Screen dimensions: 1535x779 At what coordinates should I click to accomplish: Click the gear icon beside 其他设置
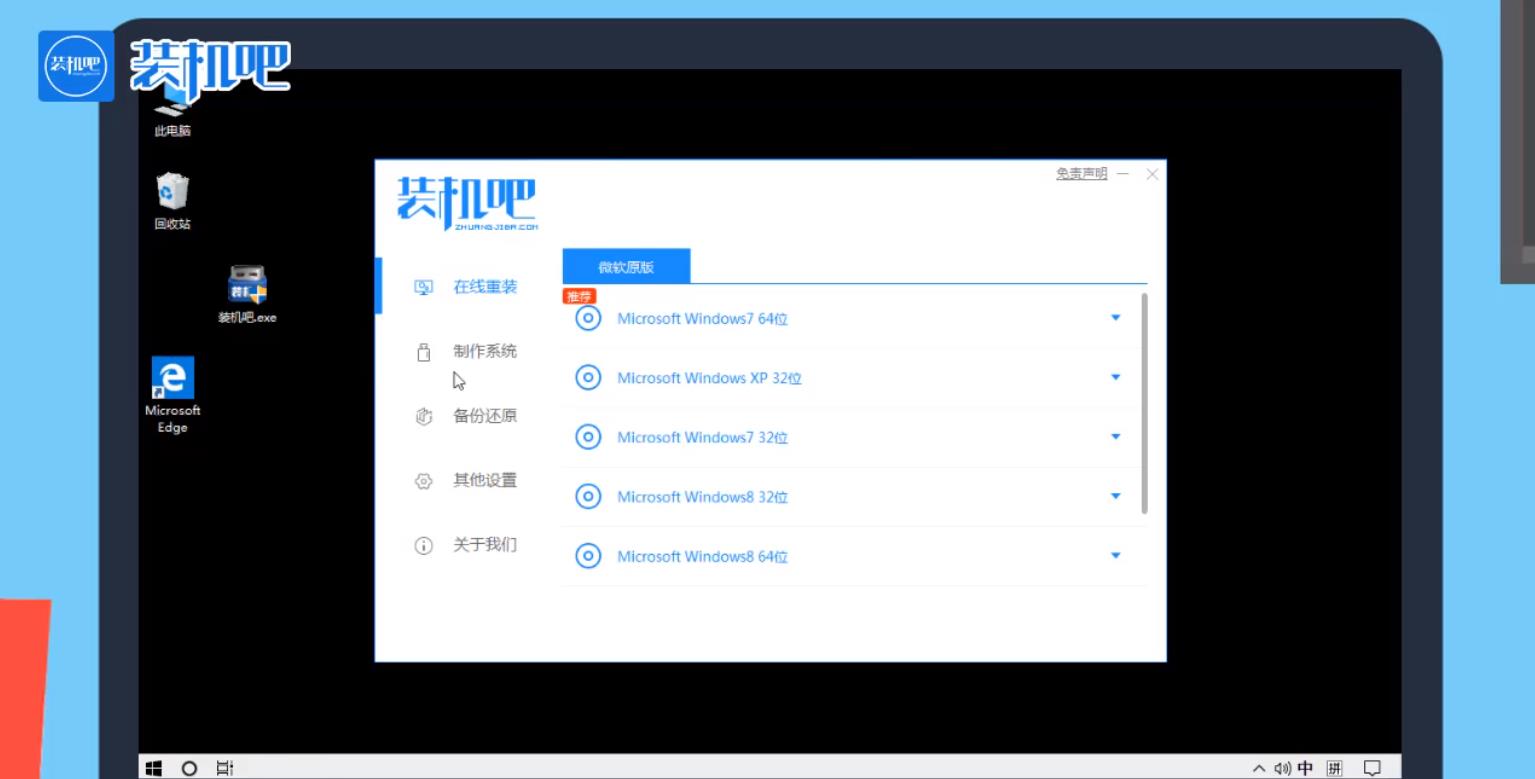tap(423, 481)
